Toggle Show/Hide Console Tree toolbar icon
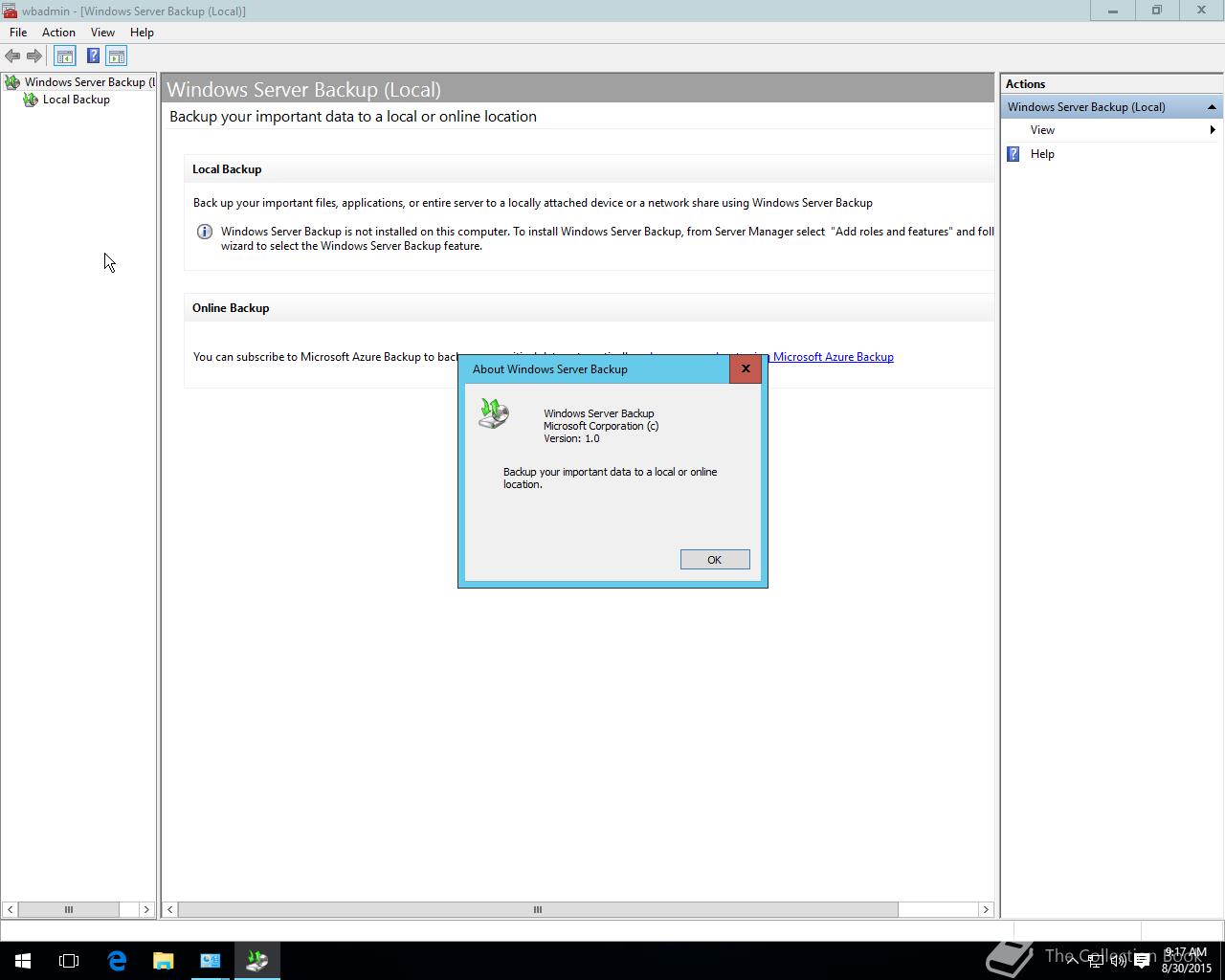Viewport: 1225px width, 980px height. point(64,56)
